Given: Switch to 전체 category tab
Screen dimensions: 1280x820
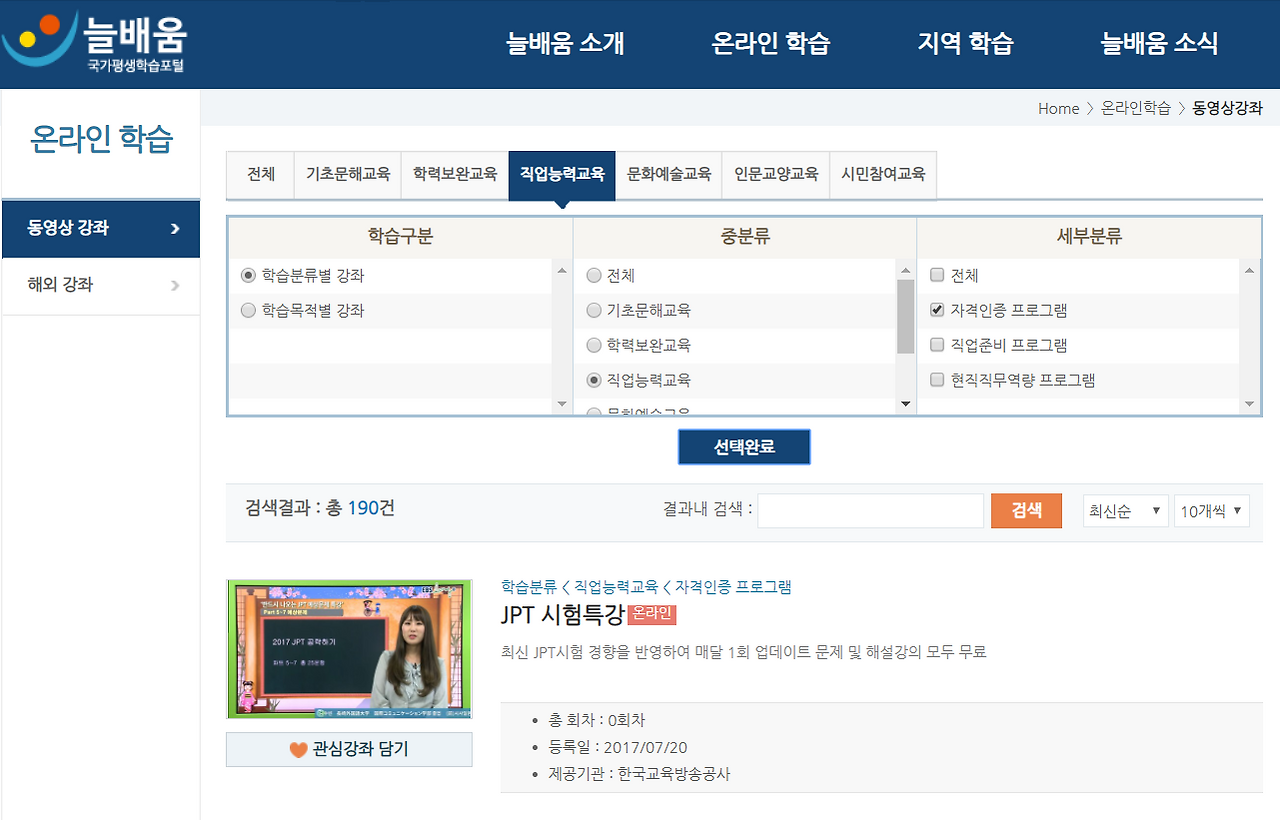Looking at the screenshot, I should coord(261,174).
